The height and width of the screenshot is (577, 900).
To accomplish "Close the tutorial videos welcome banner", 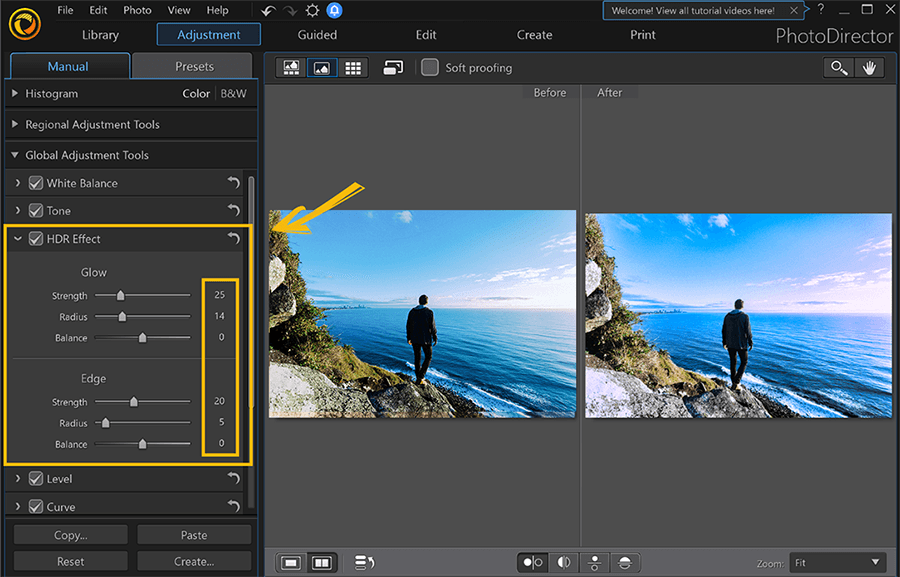I will click(794, 10).
